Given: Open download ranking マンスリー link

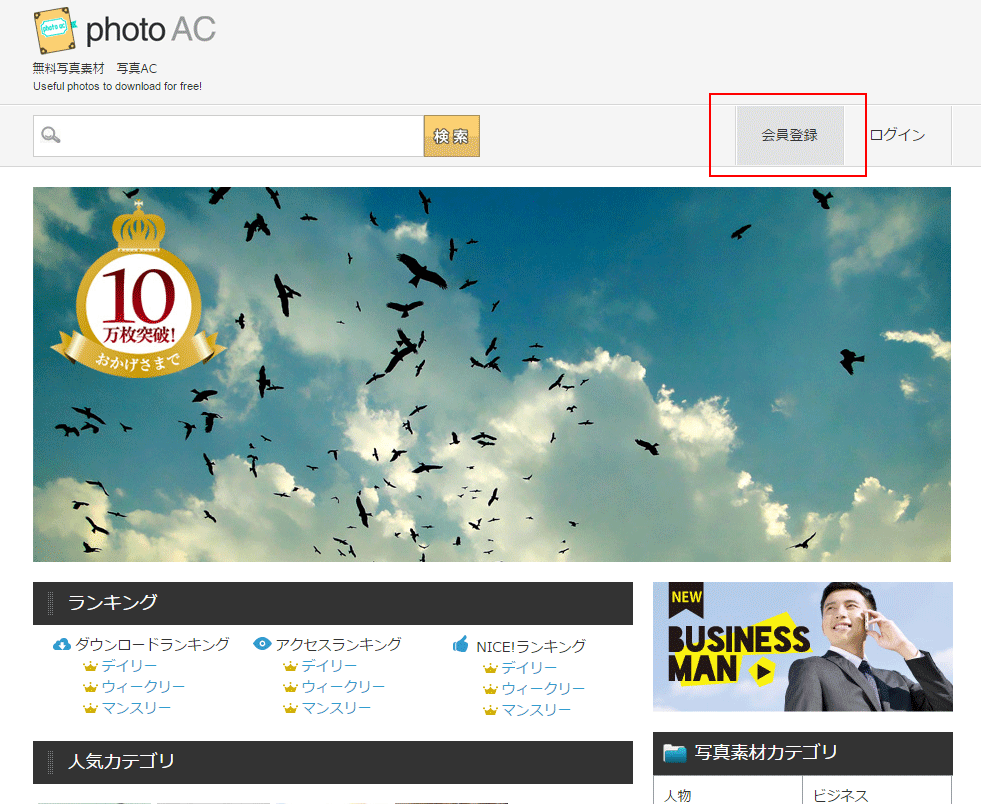Looking at the screenshot, I should (x=136, y=708).
